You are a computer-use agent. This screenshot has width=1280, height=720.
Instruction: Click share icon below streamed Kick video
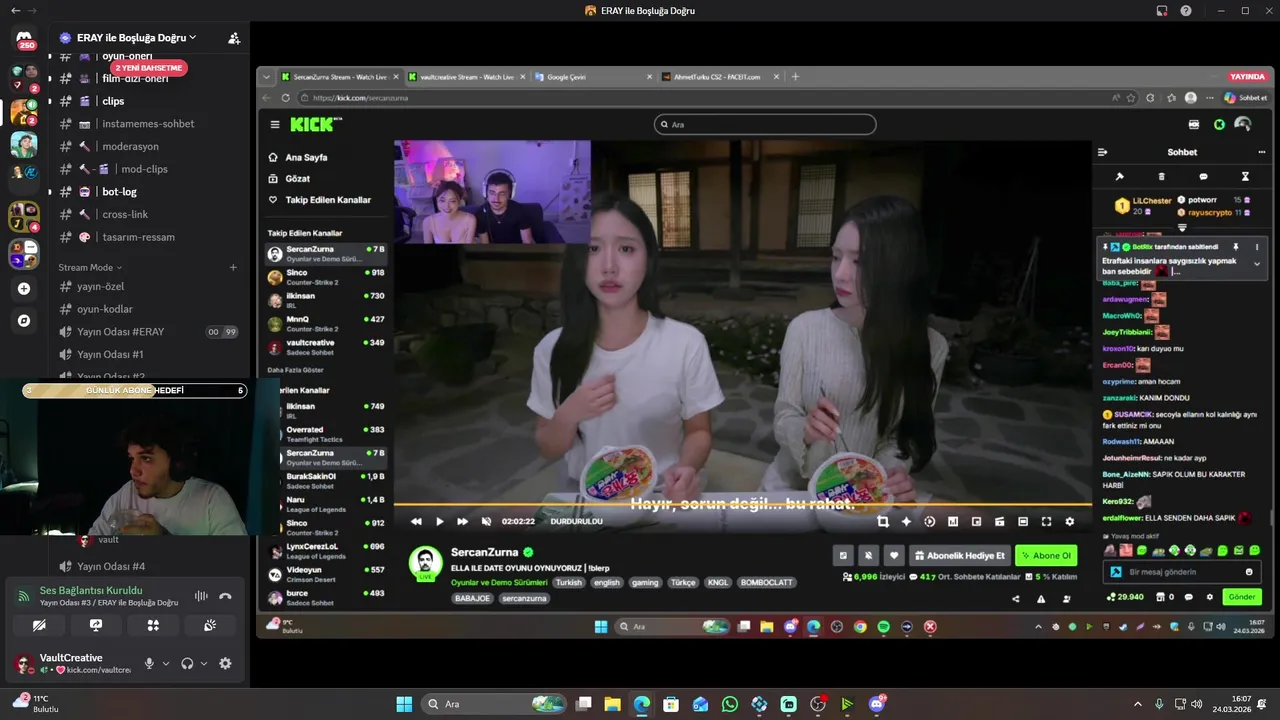click(x=1016, y=599)
